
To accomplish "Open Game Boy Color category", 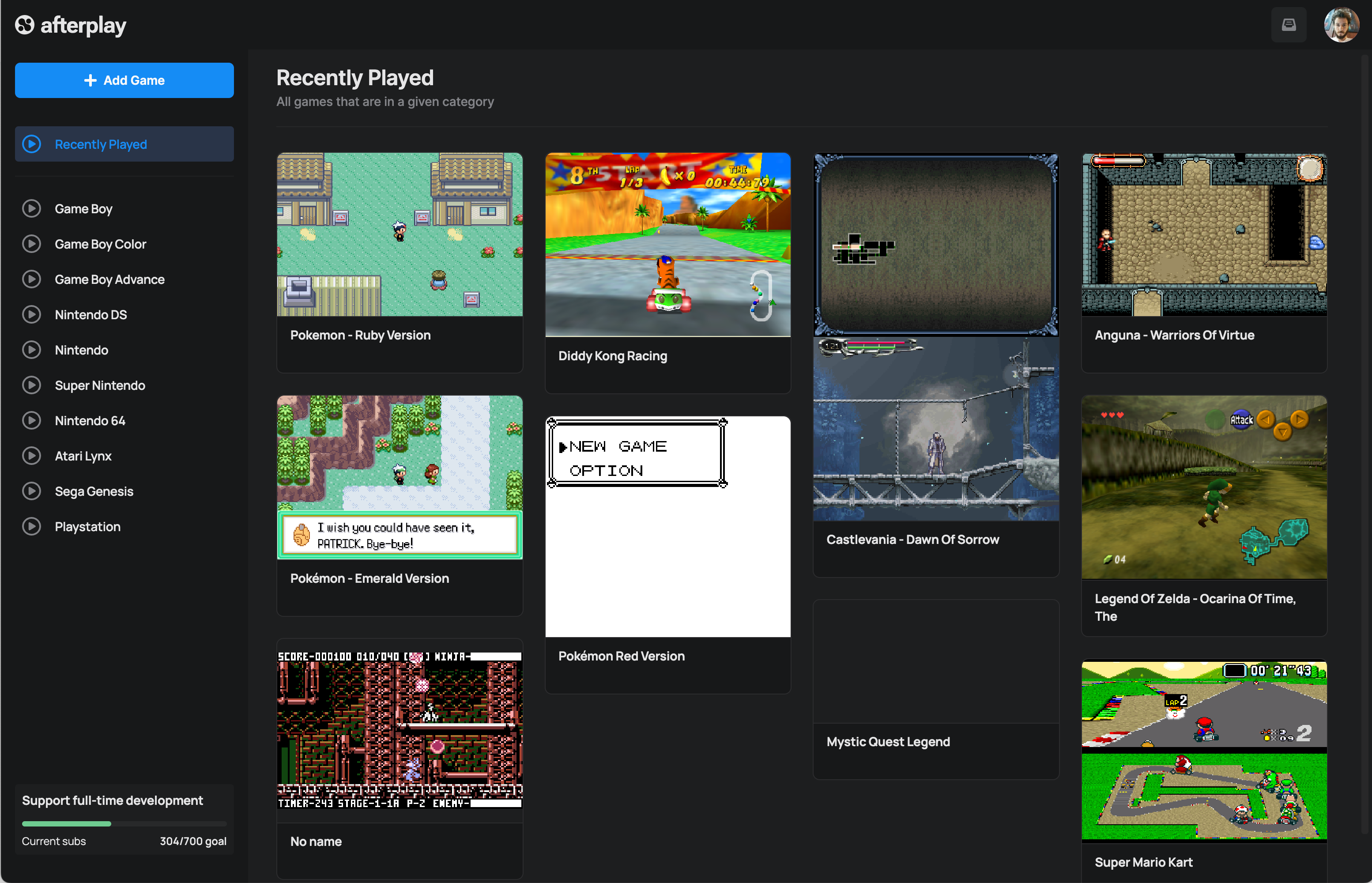I will pyautogui.click(x=100, y=244).
